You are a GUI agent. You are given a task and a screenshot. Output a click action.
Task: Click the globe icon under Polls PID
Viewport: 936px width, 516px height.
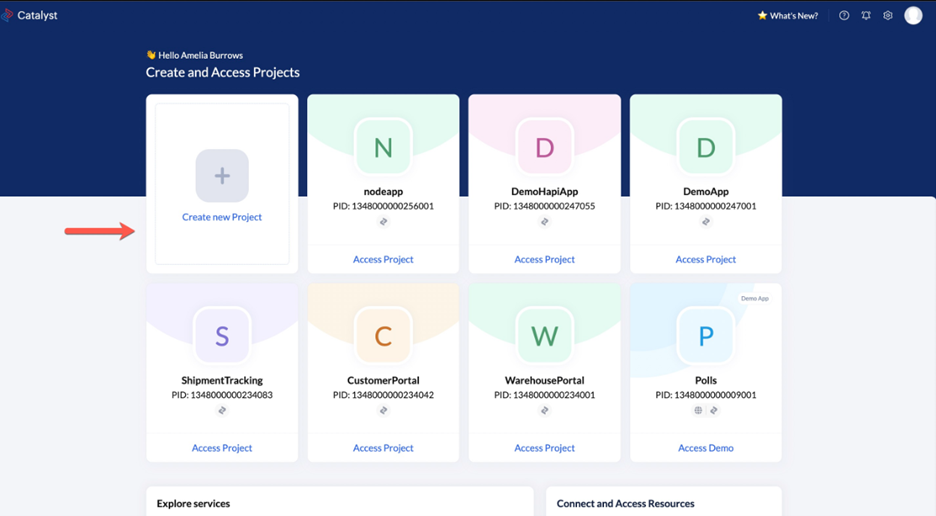699,410
